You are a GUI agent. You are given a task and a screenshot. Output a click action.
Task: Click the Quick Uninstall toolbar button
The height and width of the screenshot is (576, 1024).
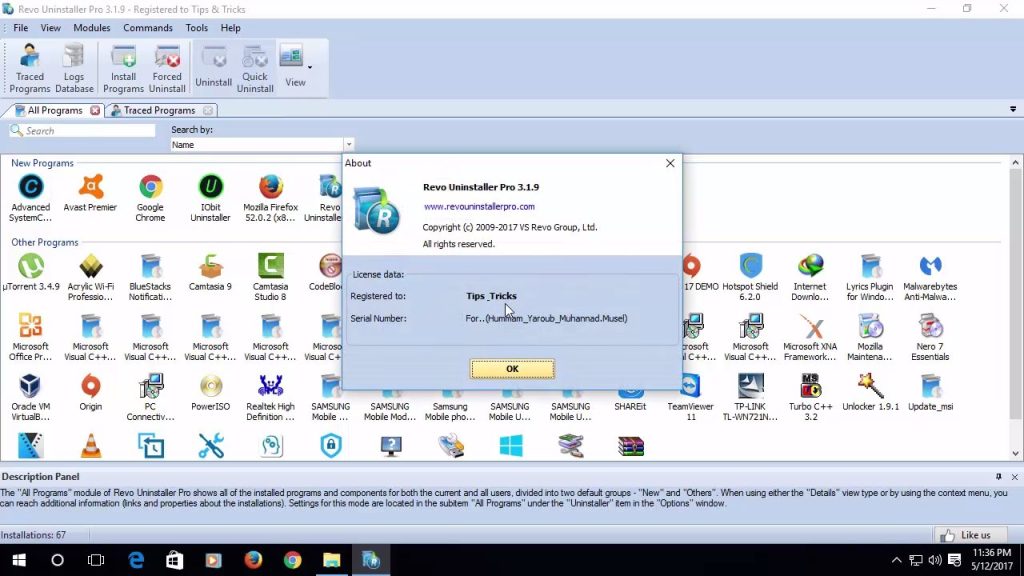255,69
